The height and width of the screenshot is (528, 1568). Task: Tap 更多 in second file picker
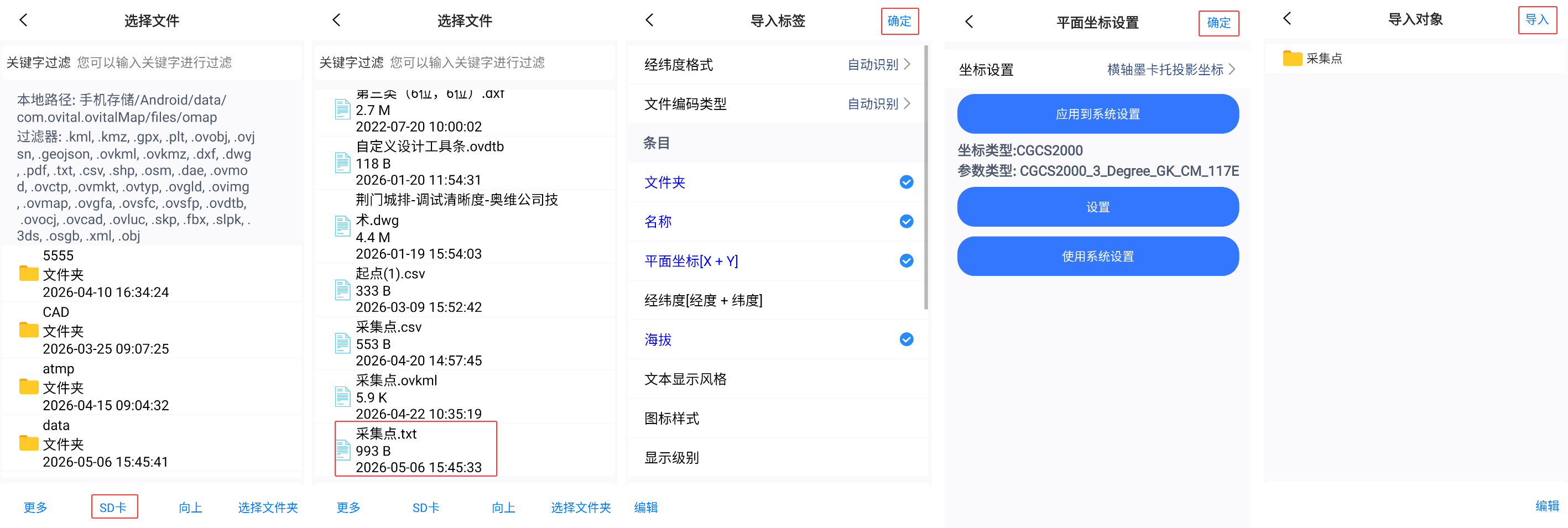pos(348,508)
